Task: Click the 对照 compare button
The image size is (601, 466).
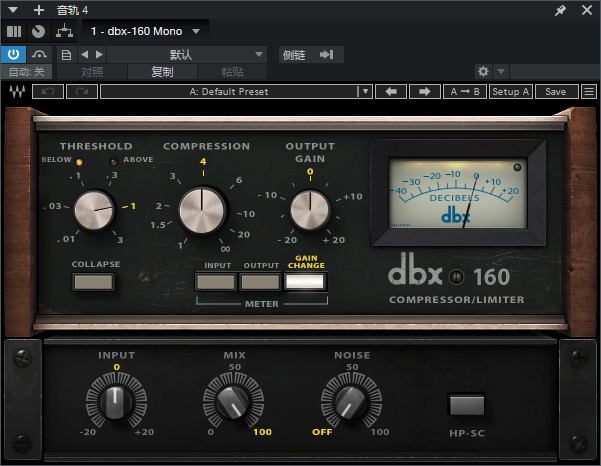Action: tap(92, 72)
